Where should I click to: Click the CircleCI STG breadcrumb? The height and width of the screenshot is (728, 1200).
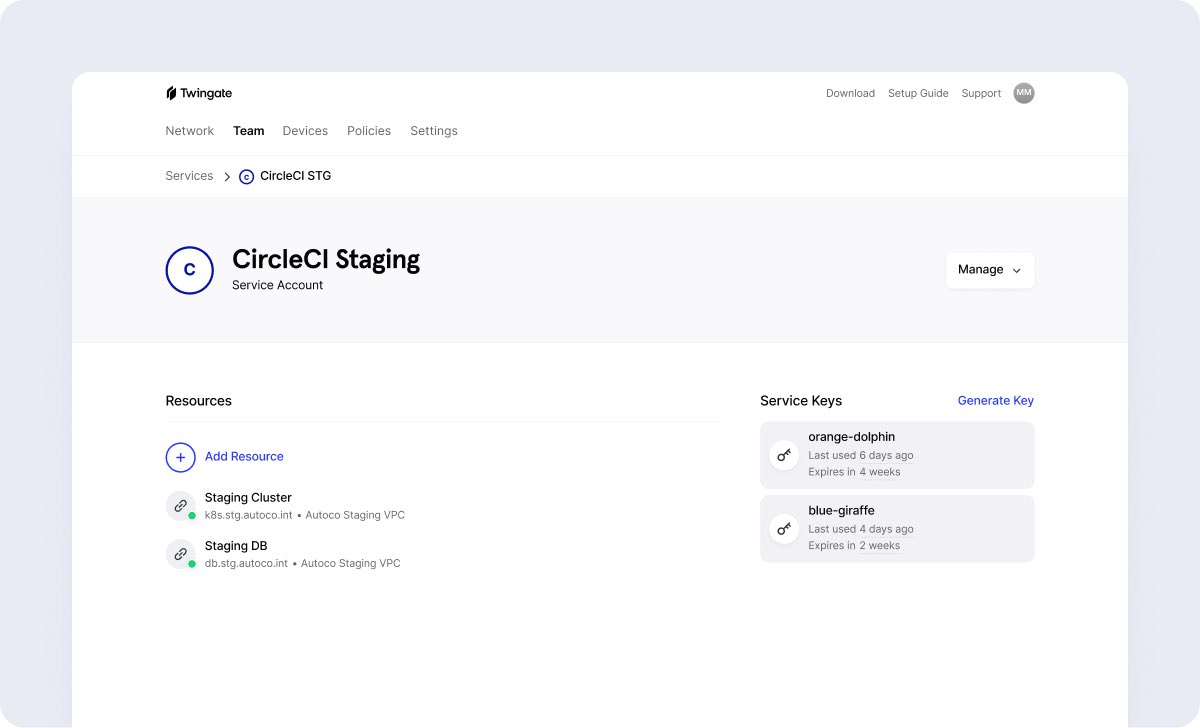[x=295, y=176]
